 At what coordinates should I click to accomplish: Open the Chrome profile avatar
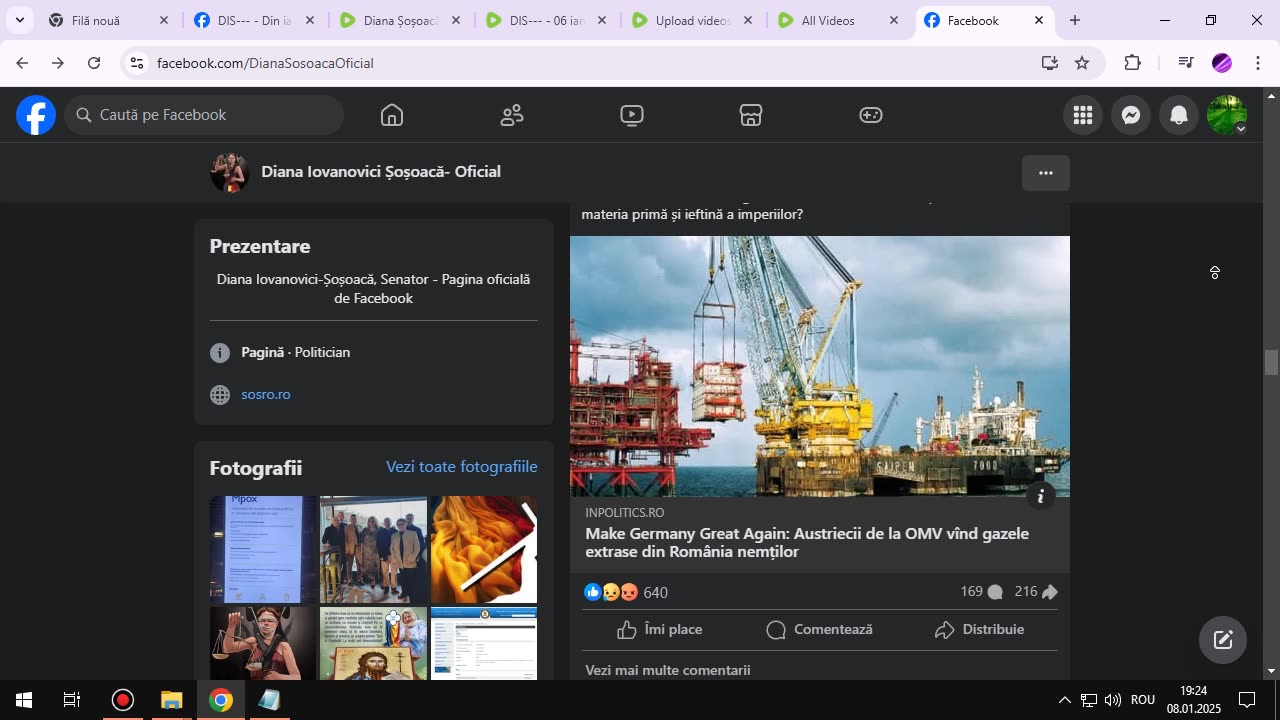point(1222,63)
